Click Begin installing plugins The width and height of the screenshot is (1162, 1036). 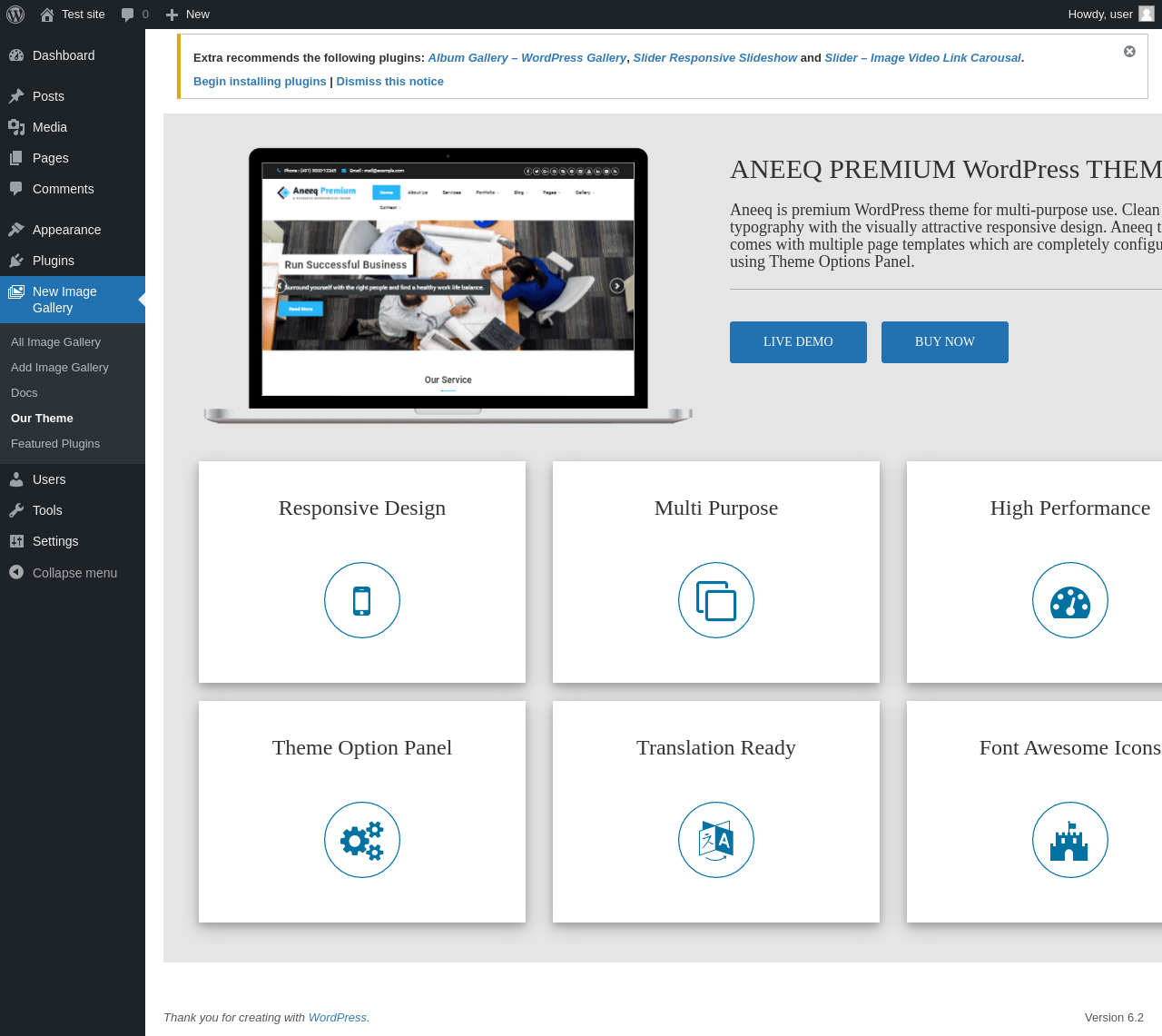tap(260, 82)
